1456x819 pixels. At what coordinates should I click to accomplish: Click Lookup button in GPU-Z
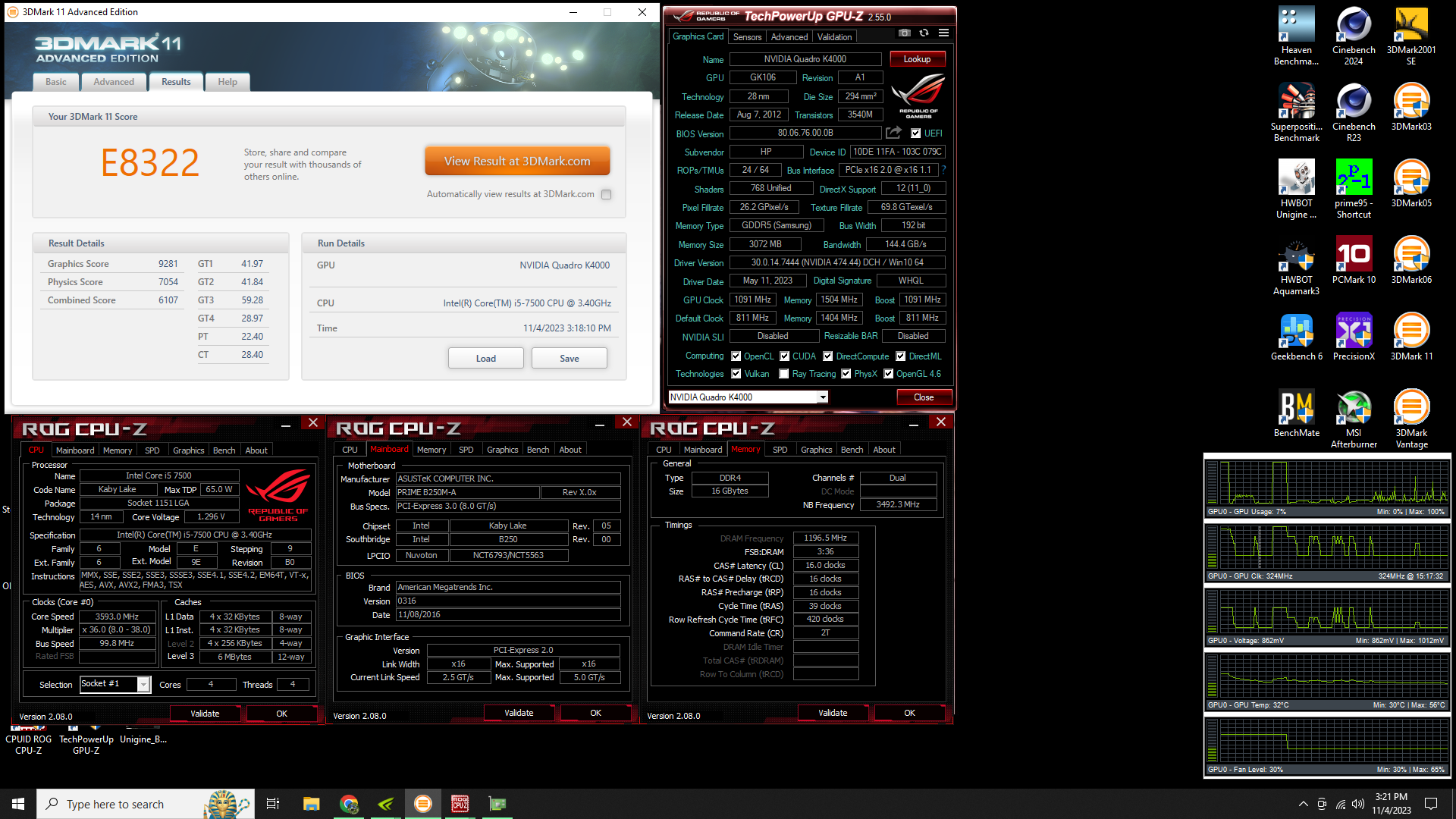917,59
